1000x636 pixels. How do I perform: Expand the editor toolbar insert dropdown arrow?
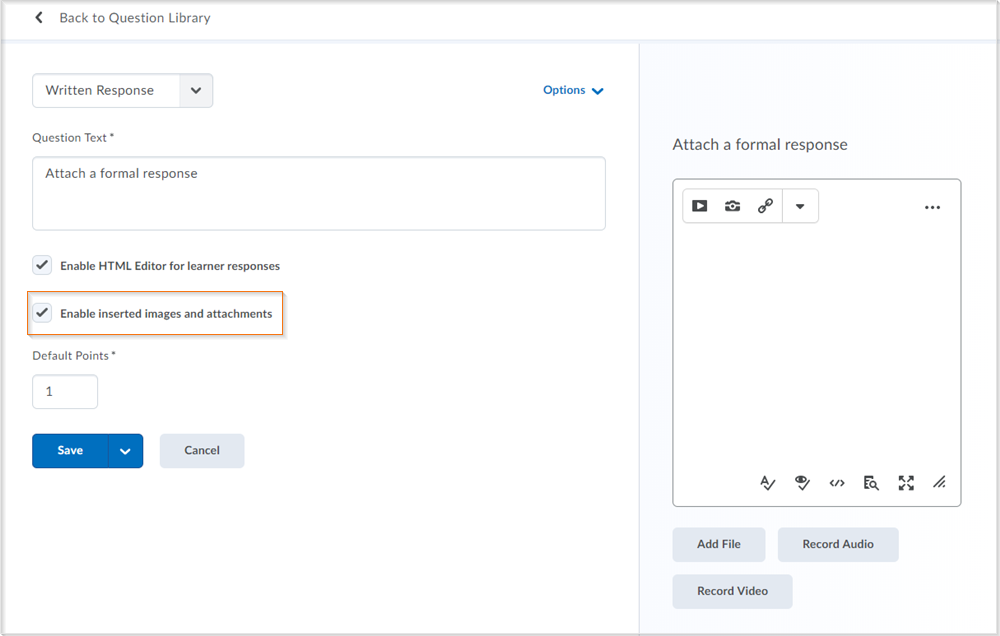point(800,206)
